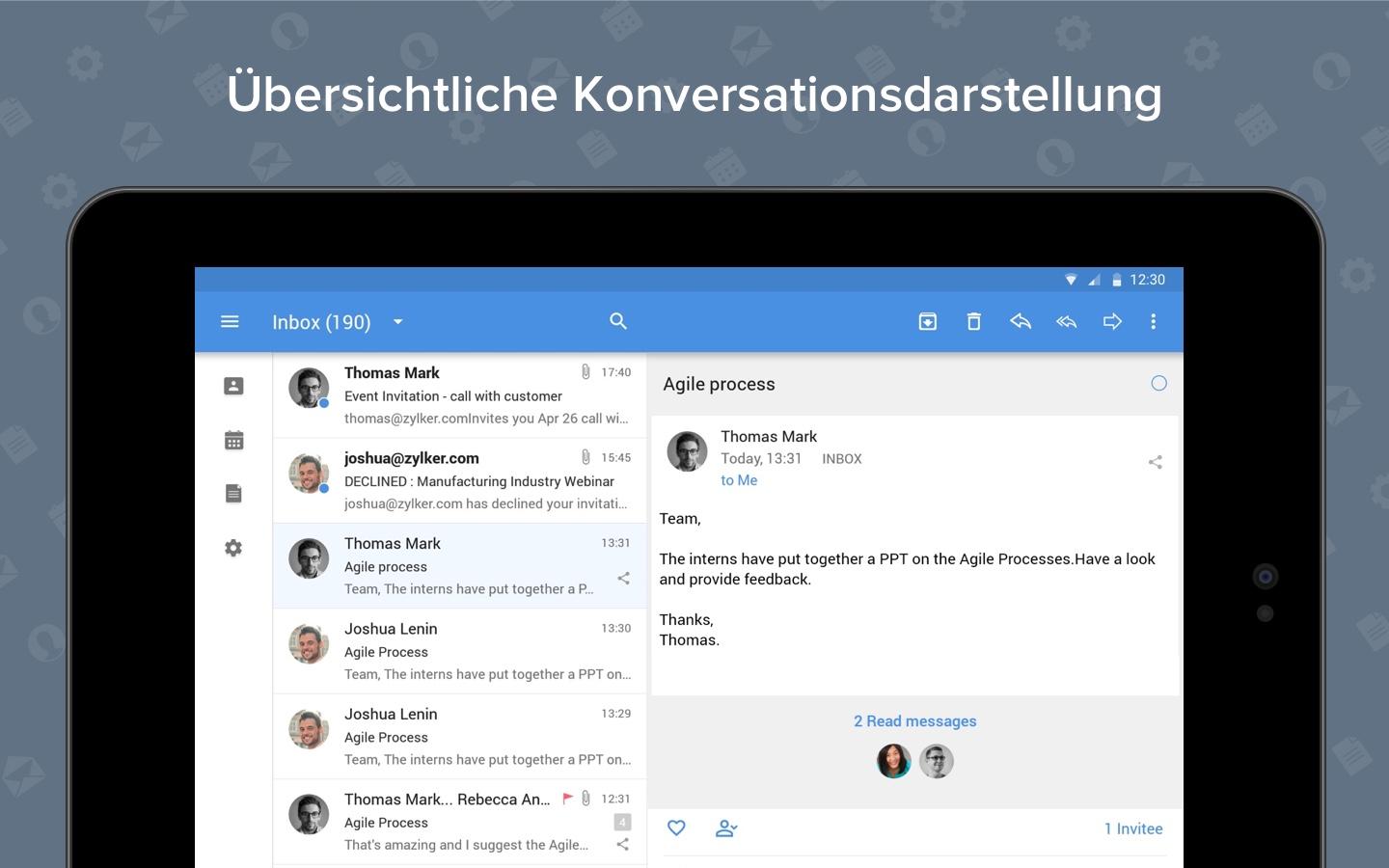Open the search magnifier icon
Screen dimensions: 1389x868
point(618,321)
